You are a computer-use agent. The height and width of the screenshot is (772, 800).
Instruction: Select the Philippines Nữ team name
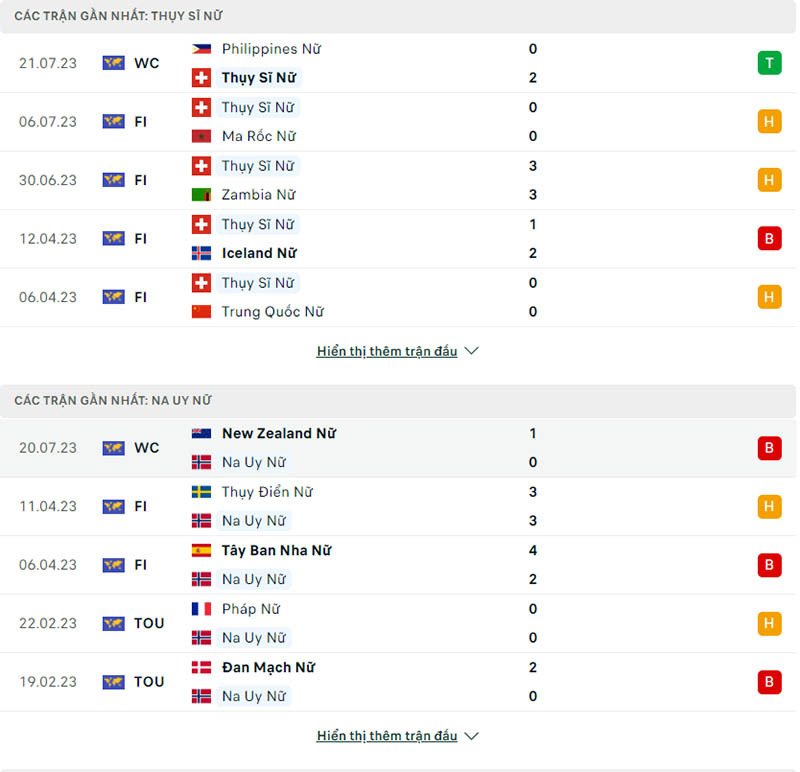[x=272, y=48]
